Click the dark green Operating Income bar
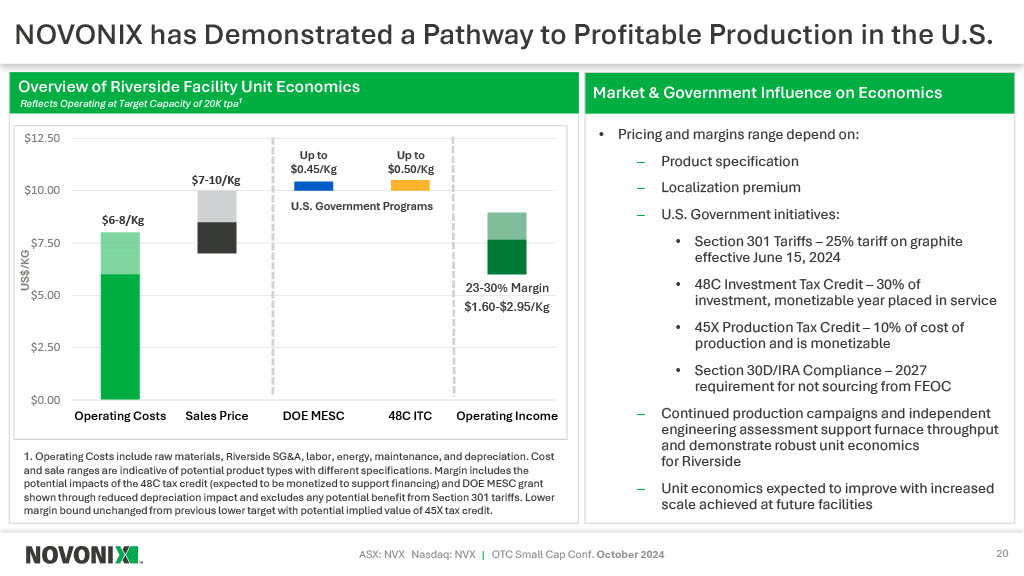 click(507, 257)
